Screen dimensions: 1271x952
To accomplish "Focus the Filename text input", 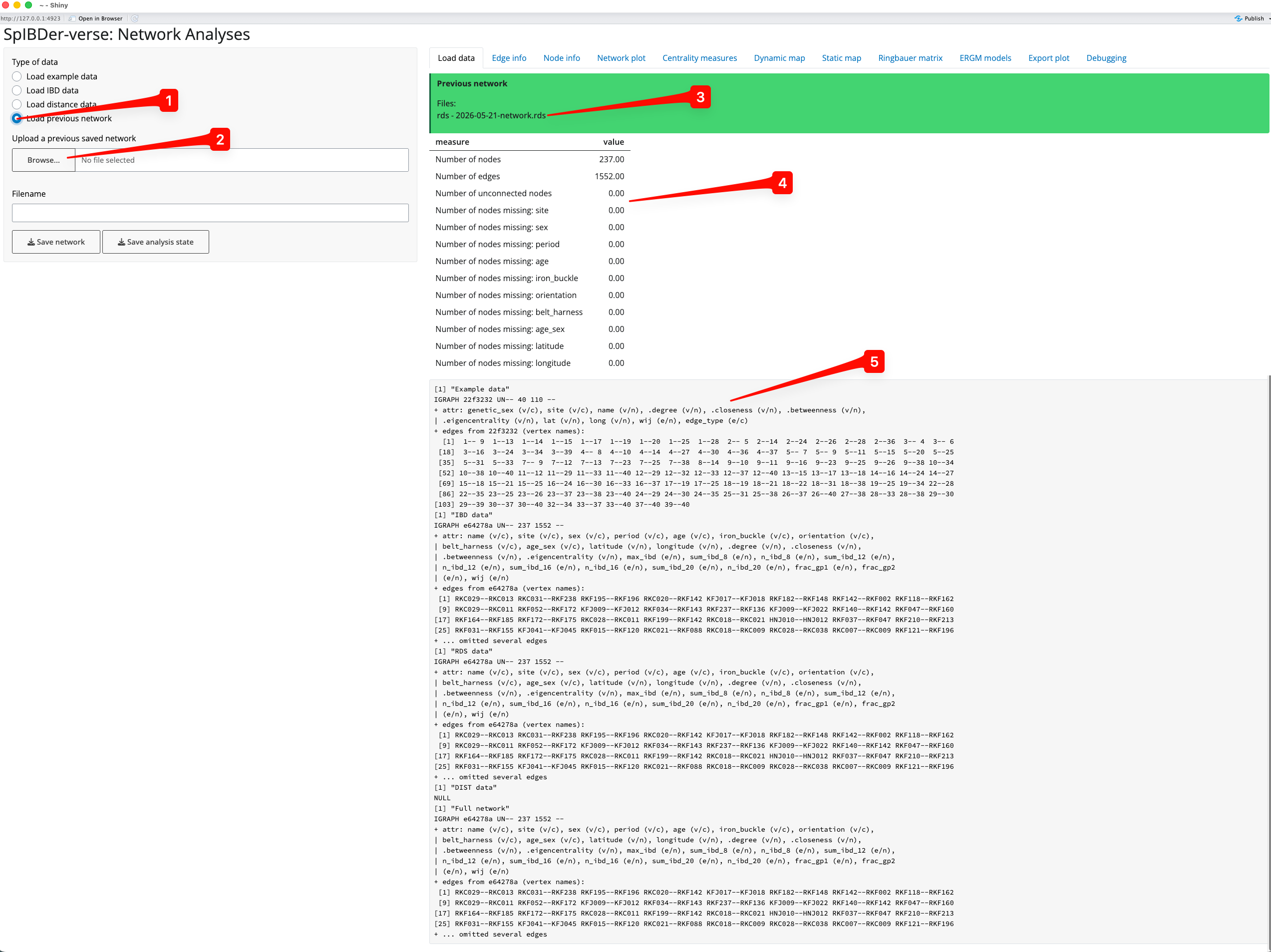I will tap(210, 213).
